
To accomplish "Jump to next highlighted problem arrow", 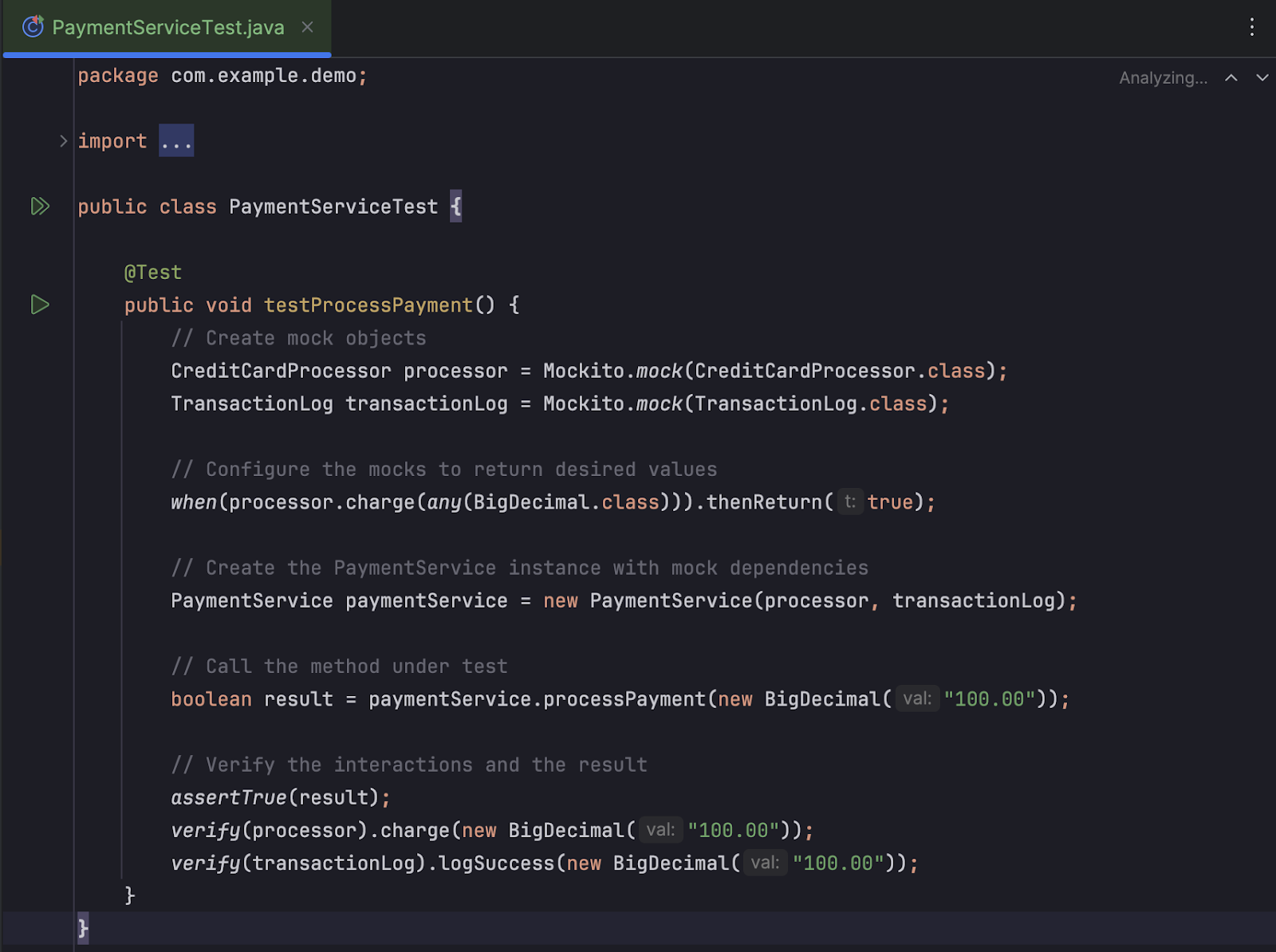I will coord(1262,78).
